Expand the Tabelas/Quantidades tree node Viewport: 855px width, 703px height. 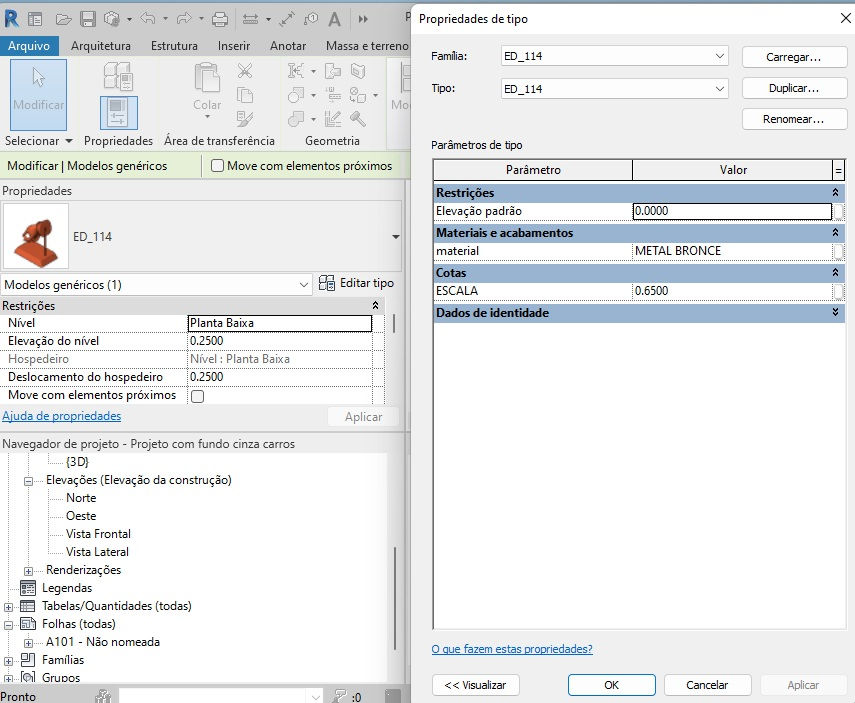[8, 606]
